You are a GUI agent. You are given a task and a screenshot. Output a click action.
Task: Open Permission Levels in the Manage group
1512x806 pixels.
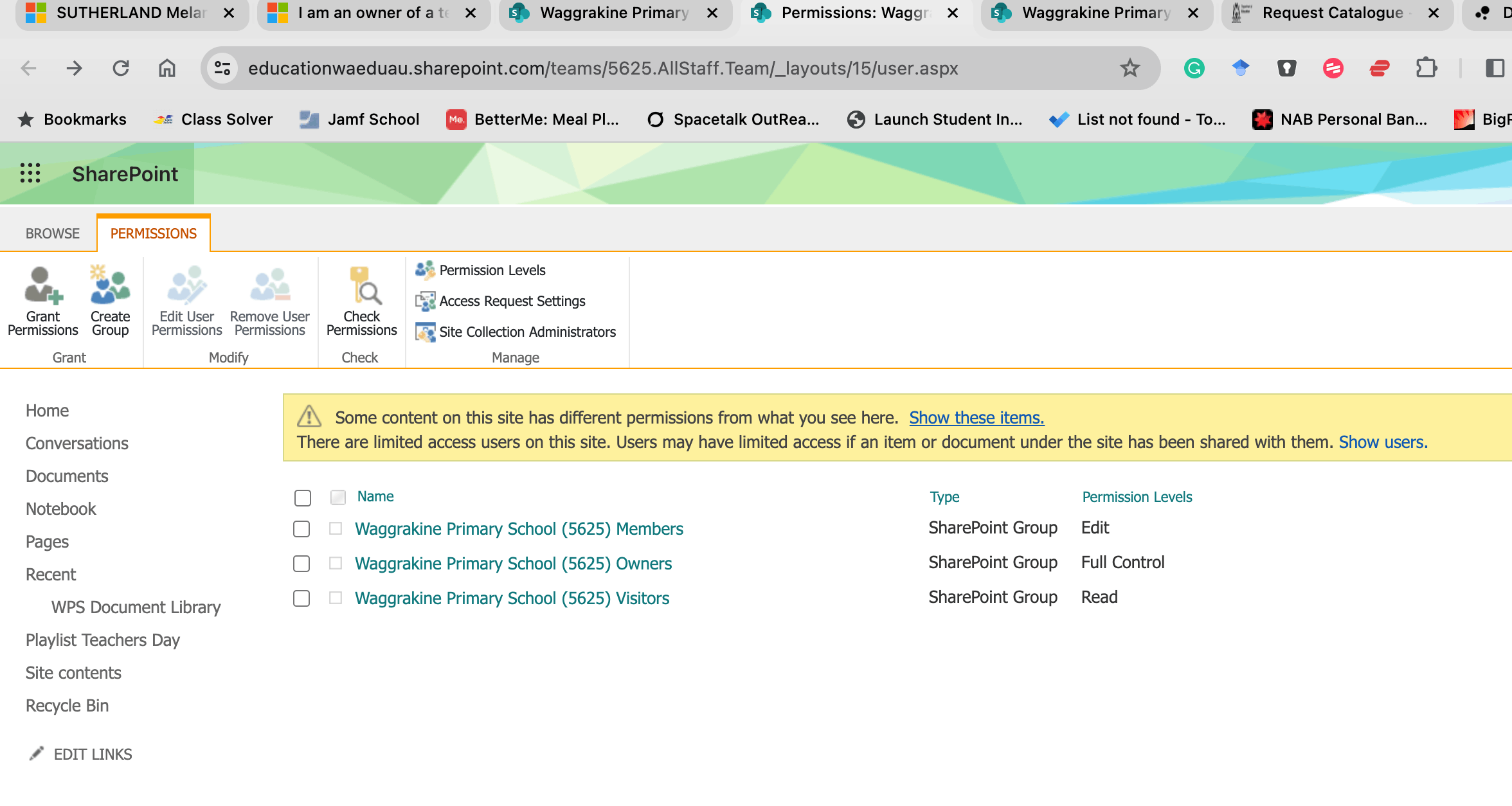tap(480, 270)
